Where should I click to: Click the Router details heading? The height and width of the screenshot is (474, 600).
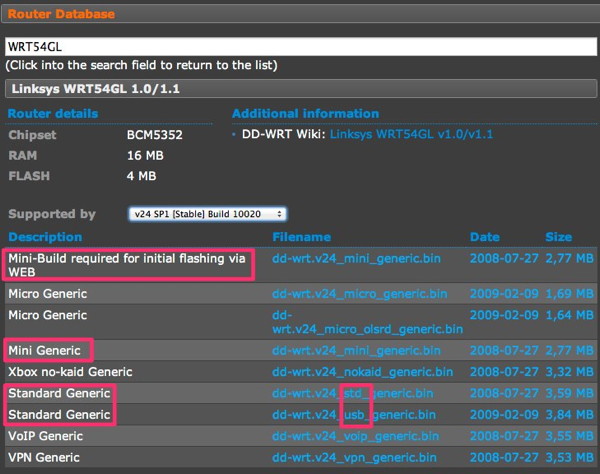(53, 114)
